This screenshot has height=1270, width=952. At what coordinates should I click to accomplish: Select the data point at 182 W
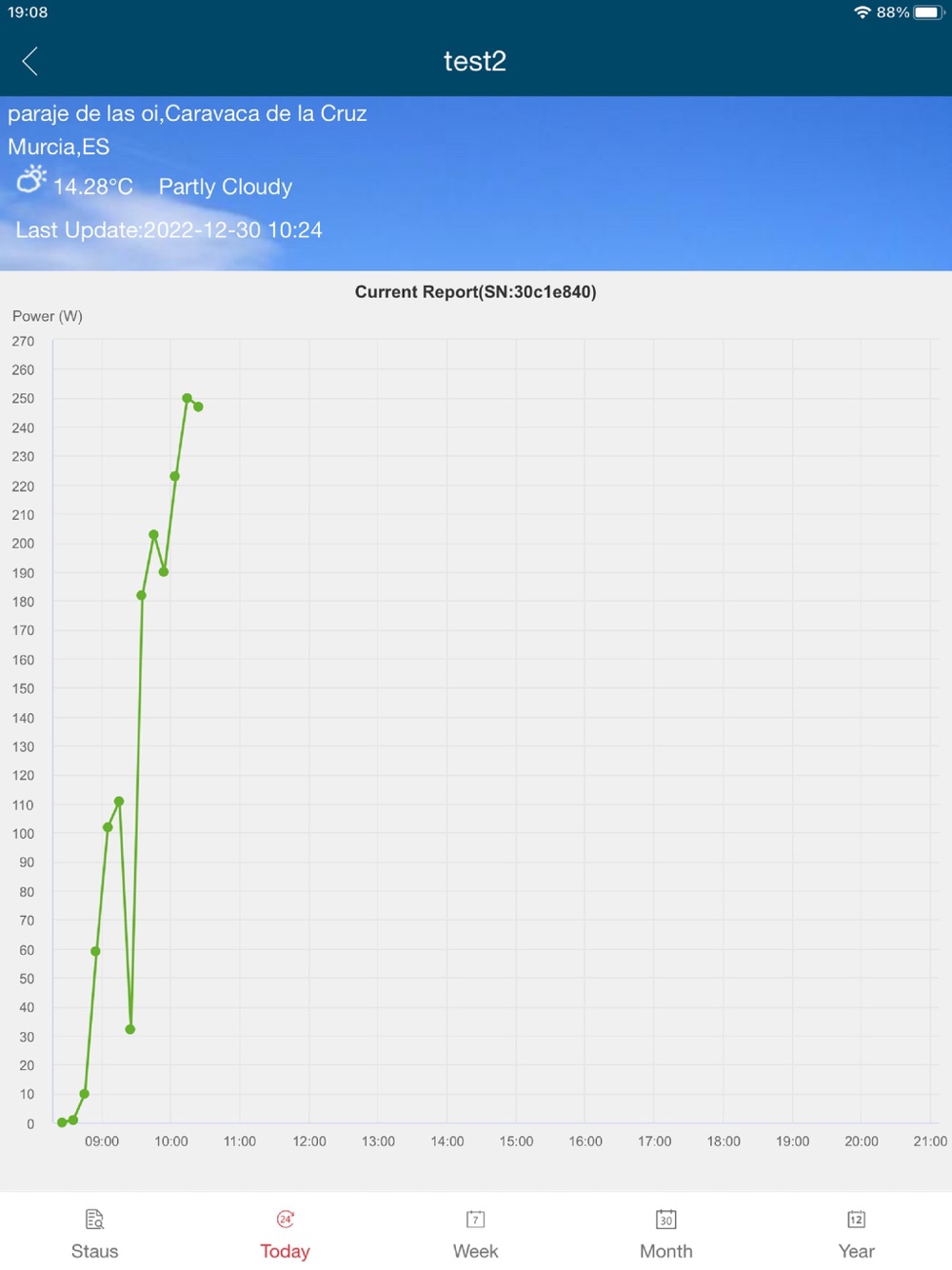click(x=141, y=595)
